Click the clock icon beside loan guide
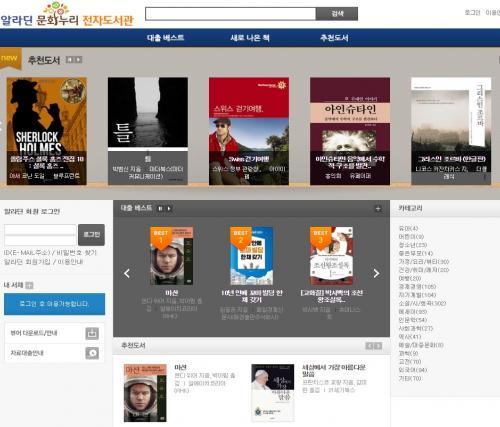The height and width of the screenshot is (427, 500). pos(92,353)
